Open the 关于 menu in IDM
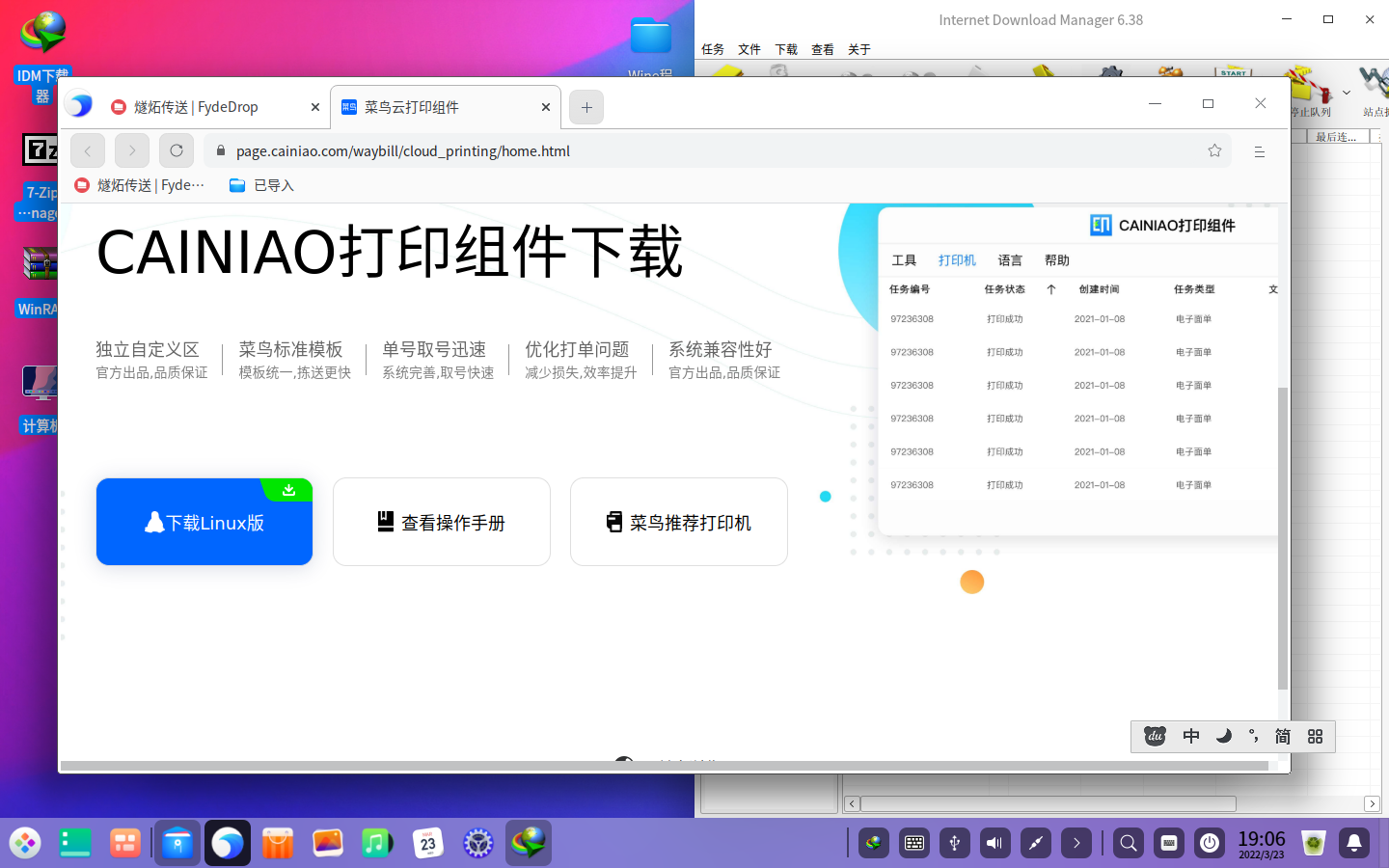 859,49
